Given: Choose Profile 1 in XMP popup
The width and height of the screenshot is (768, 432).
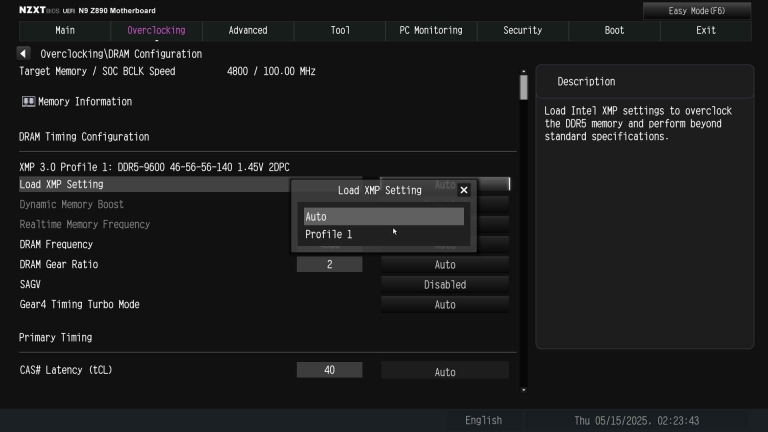Looking at the screenshot, I should click(x=384, y=234).
